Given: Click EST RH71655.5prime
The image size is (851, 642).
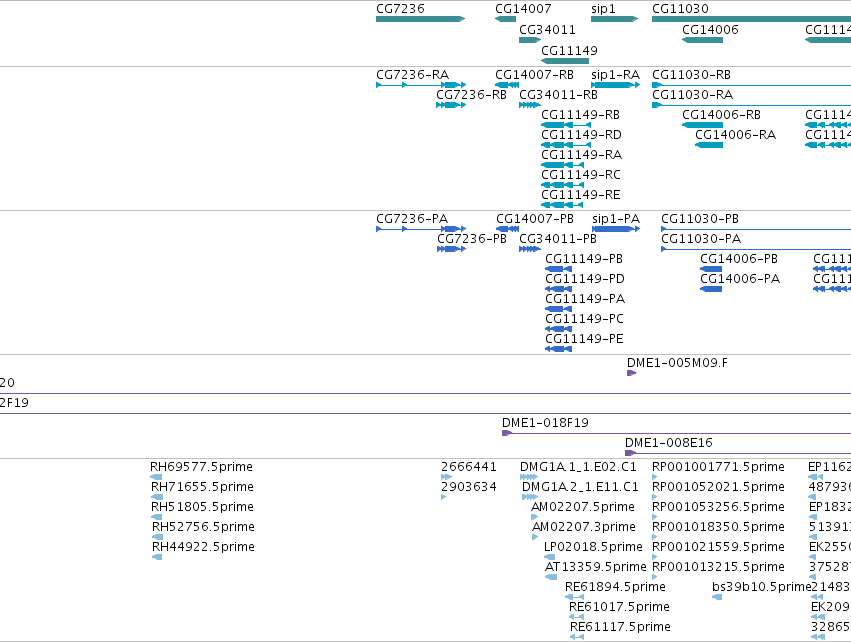Looking at the screenshot, I should click(x=157, y=497).
